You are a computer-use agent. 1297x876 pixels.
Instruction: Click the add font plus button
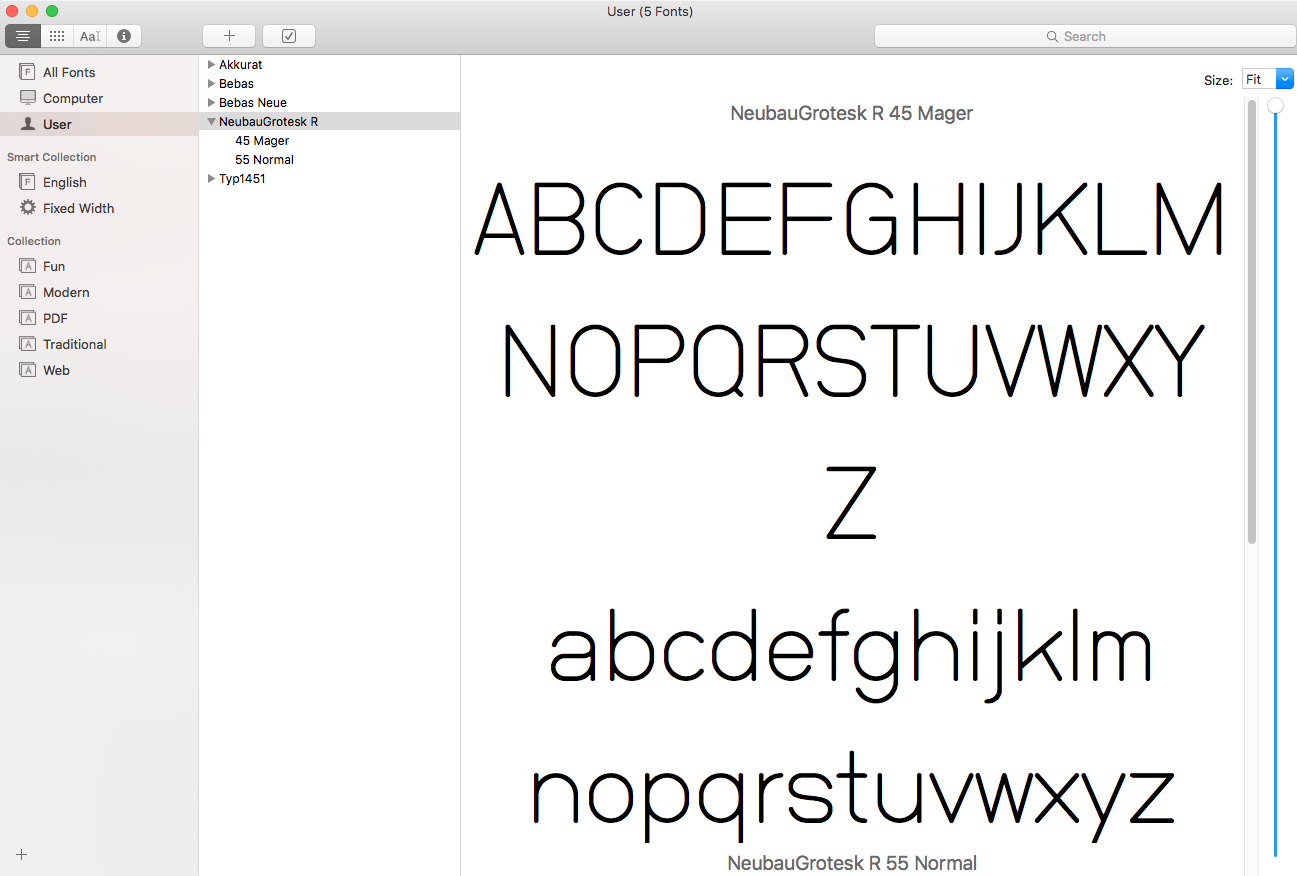tap(229, 36)
